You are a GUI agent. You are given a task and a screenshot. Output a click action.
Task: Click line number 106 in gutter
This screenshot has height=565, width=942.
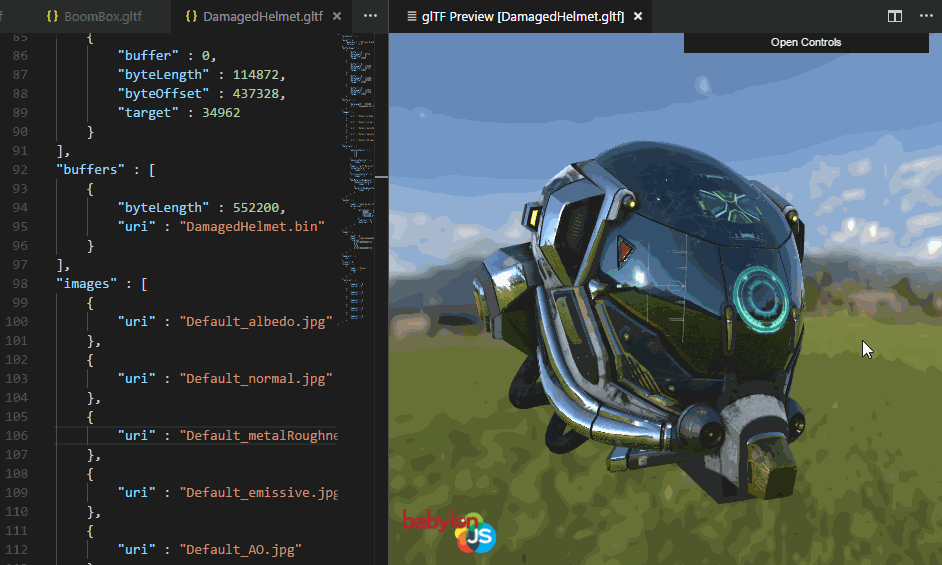tap(16, 436)
